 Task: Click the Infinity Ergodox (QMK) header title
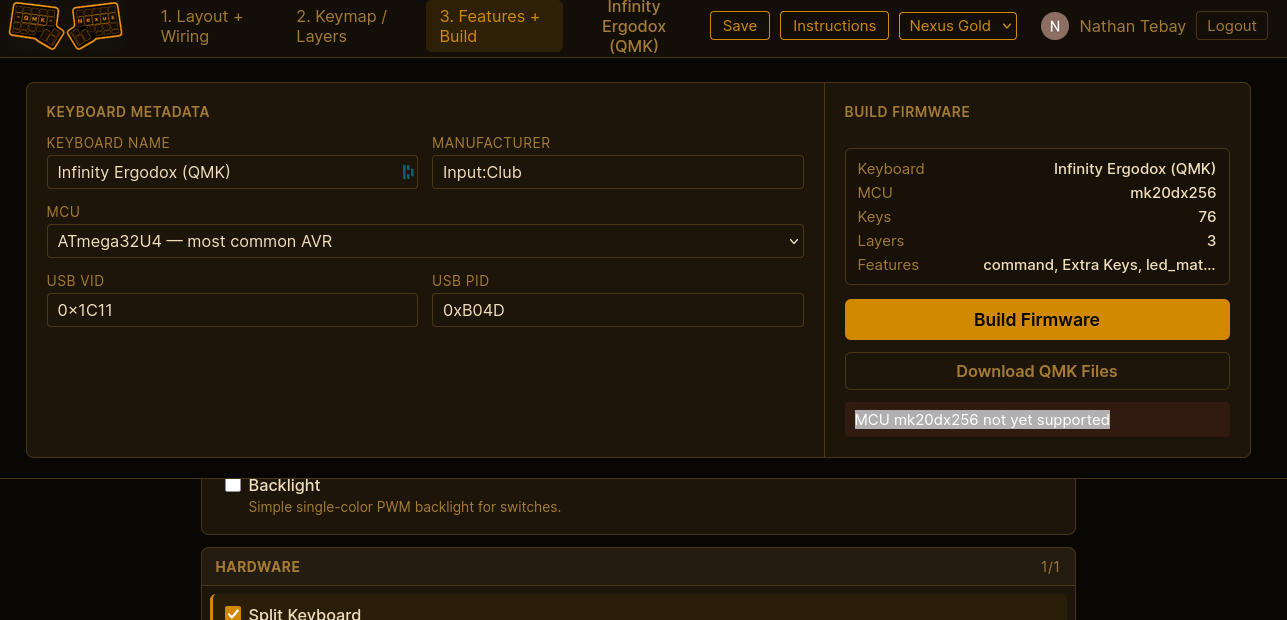click(x=634, y=26)
